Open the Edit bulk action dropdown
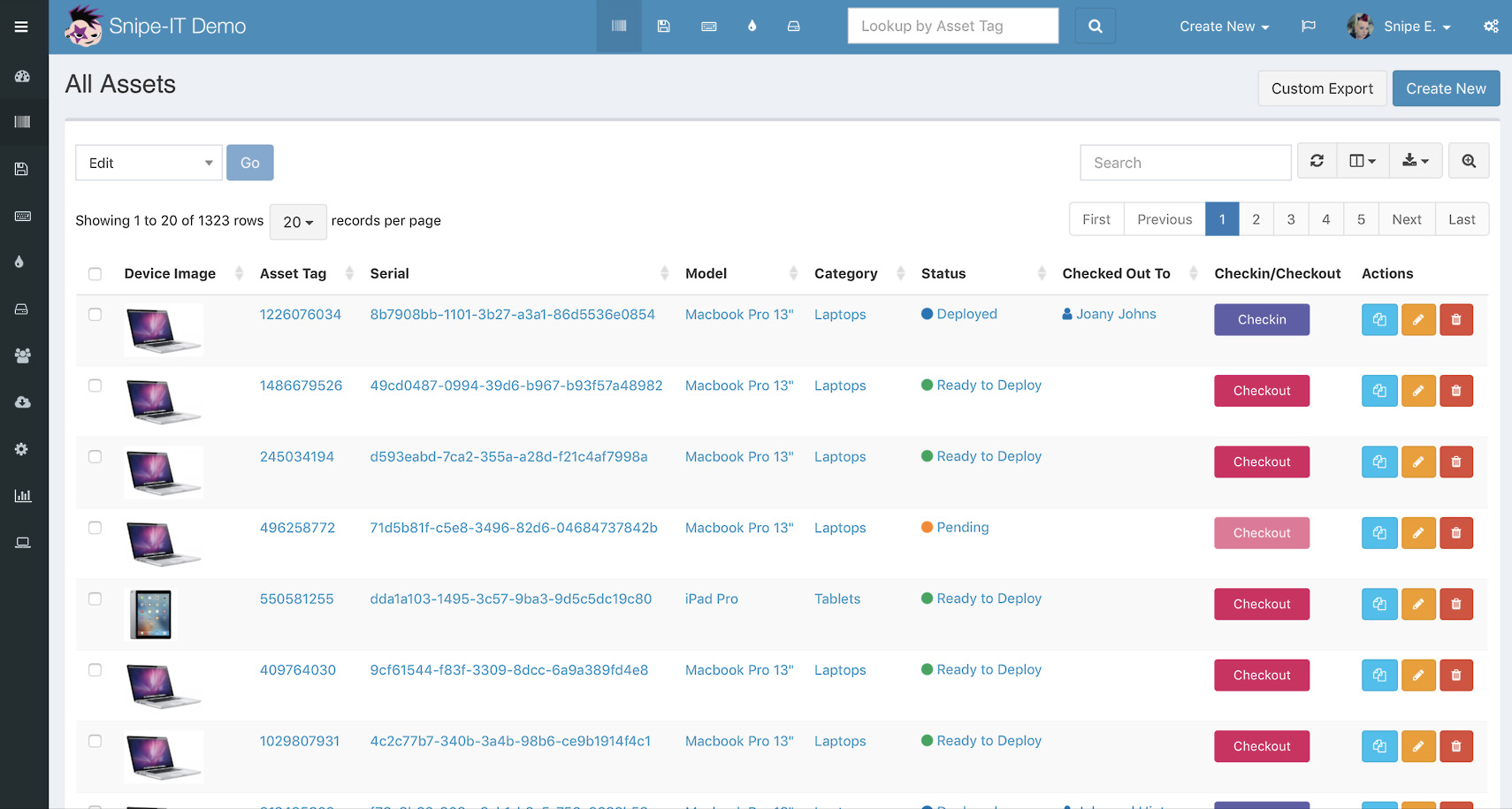 149,163
